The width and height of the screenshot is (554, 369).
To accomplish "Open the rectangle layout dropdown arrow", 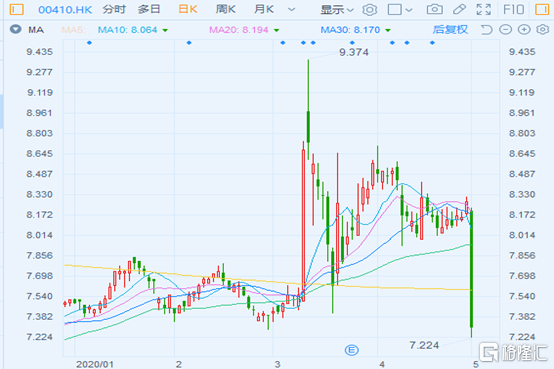I will click(409, 10).
